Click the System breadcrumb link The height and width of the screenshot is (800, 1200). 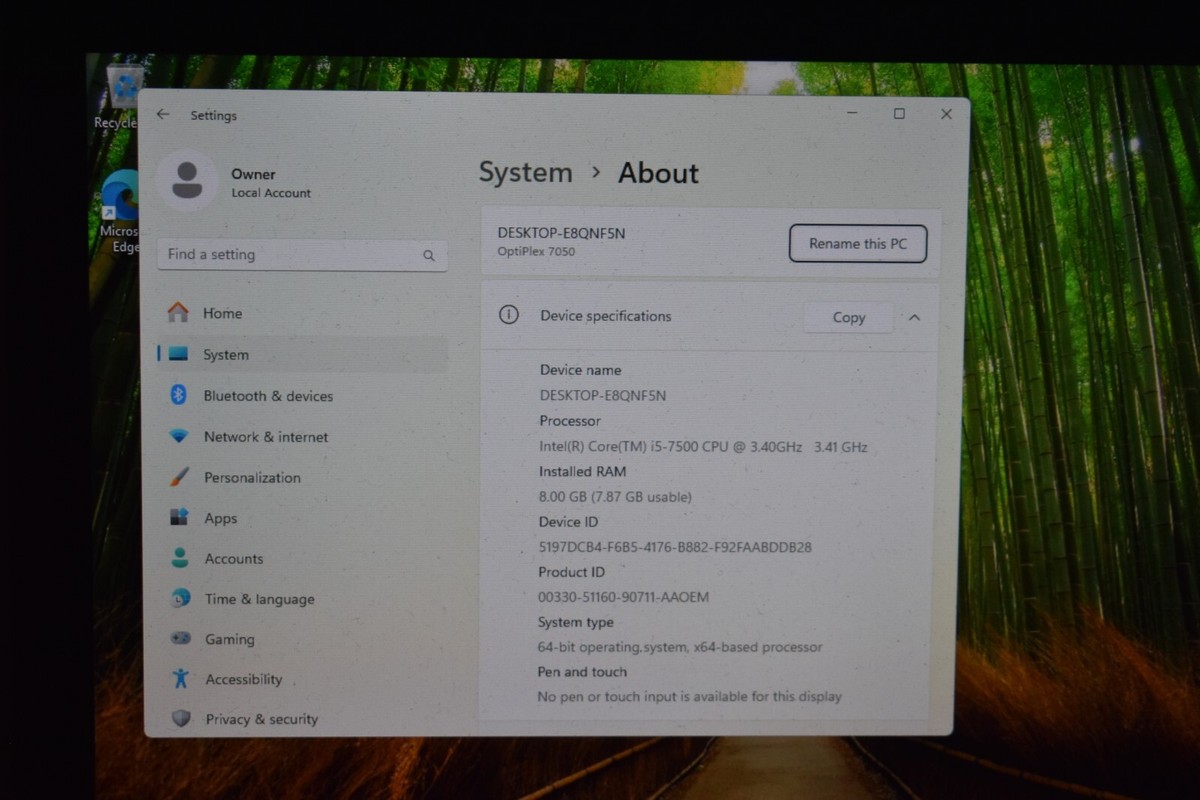pos(525,172)
